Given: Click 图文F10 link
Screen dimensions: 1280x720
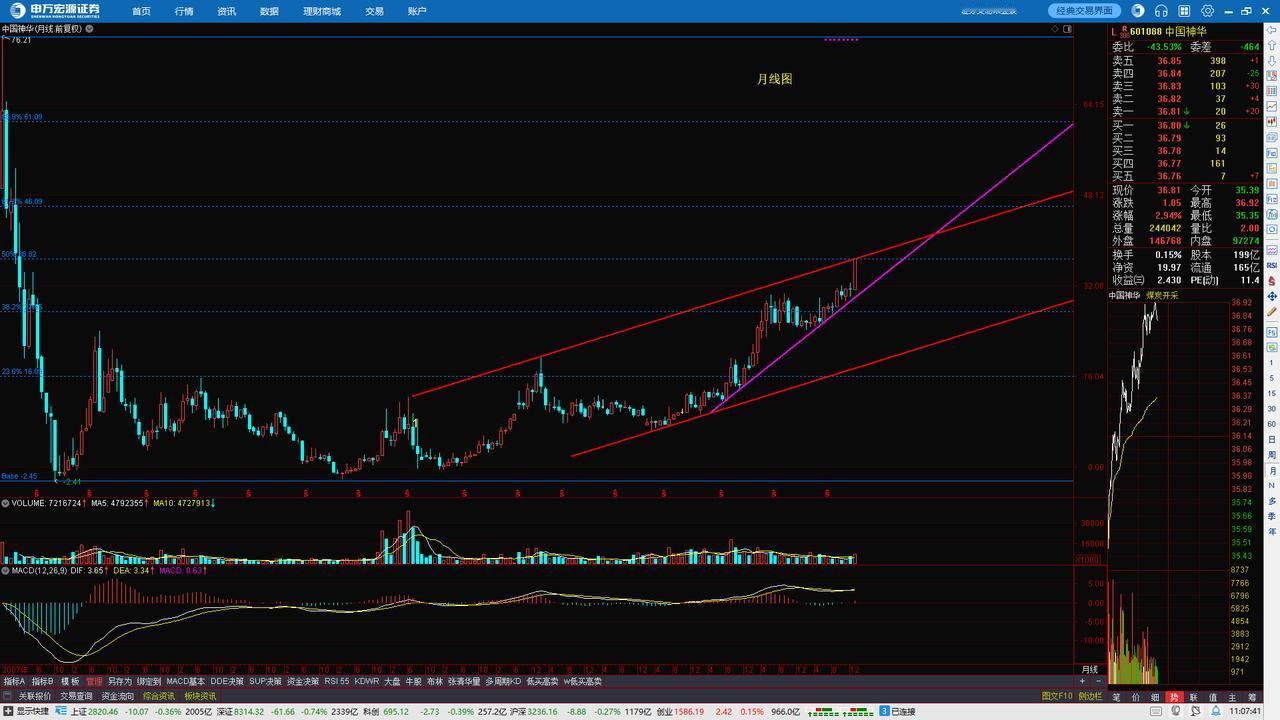Looking at the screenshot, I should (1057, 696).
